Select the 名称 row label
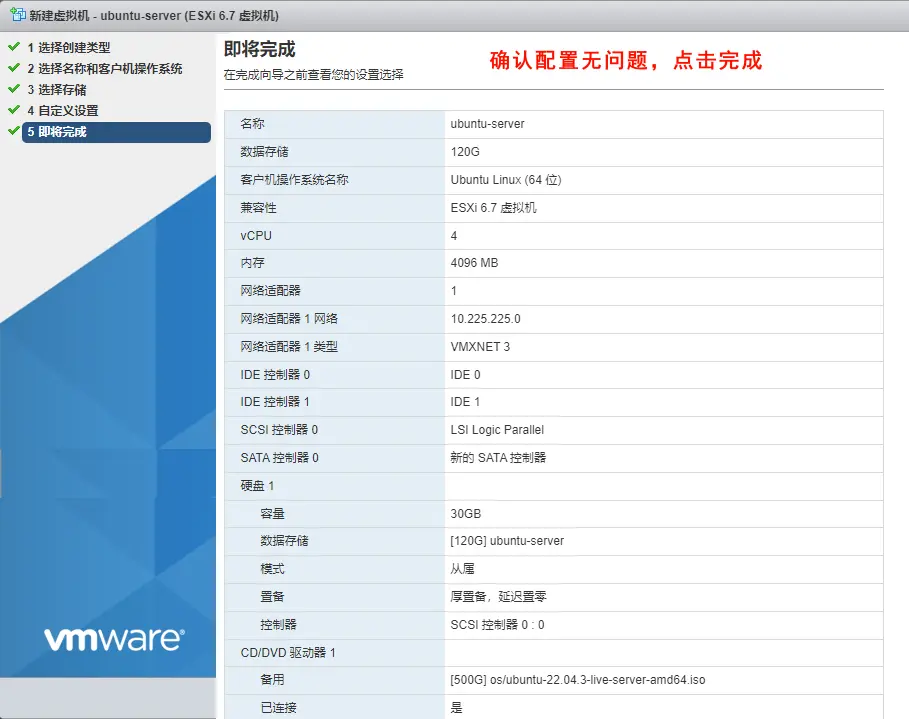 pyautogui.click(x=253, y=124)
